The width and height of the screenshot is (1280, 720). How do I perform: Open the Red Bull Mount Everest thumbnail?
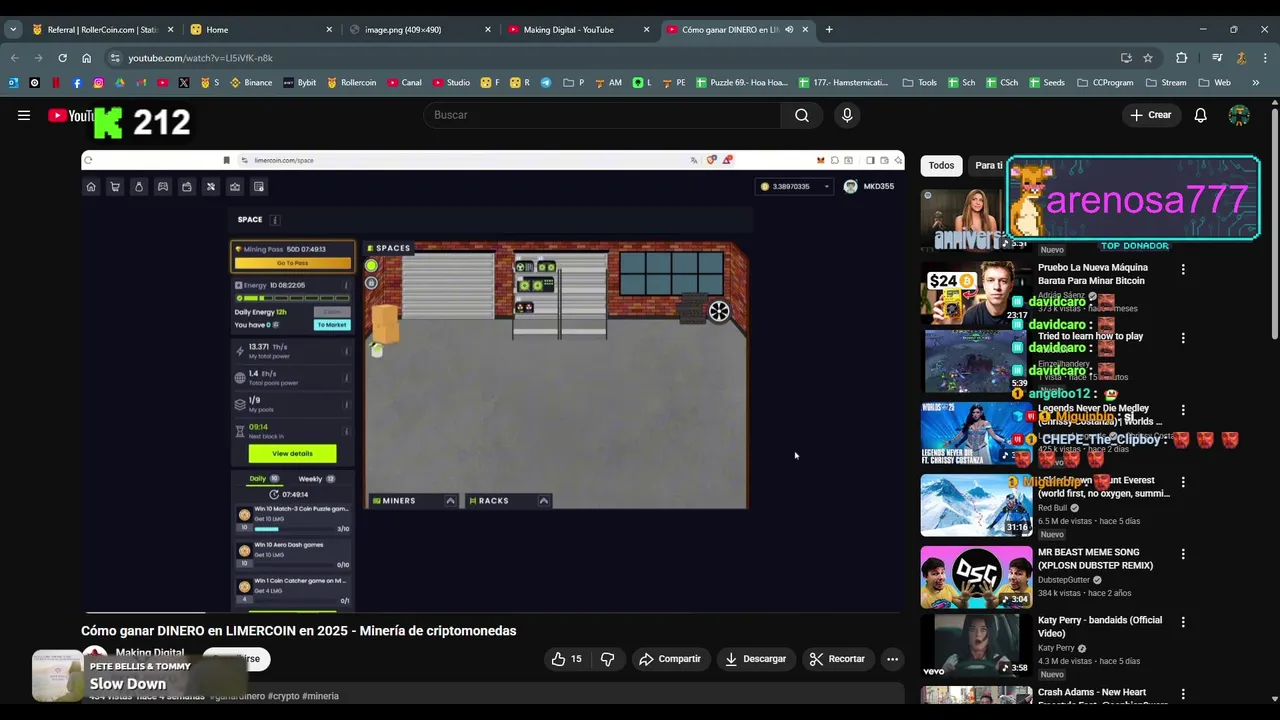point(976,506)
